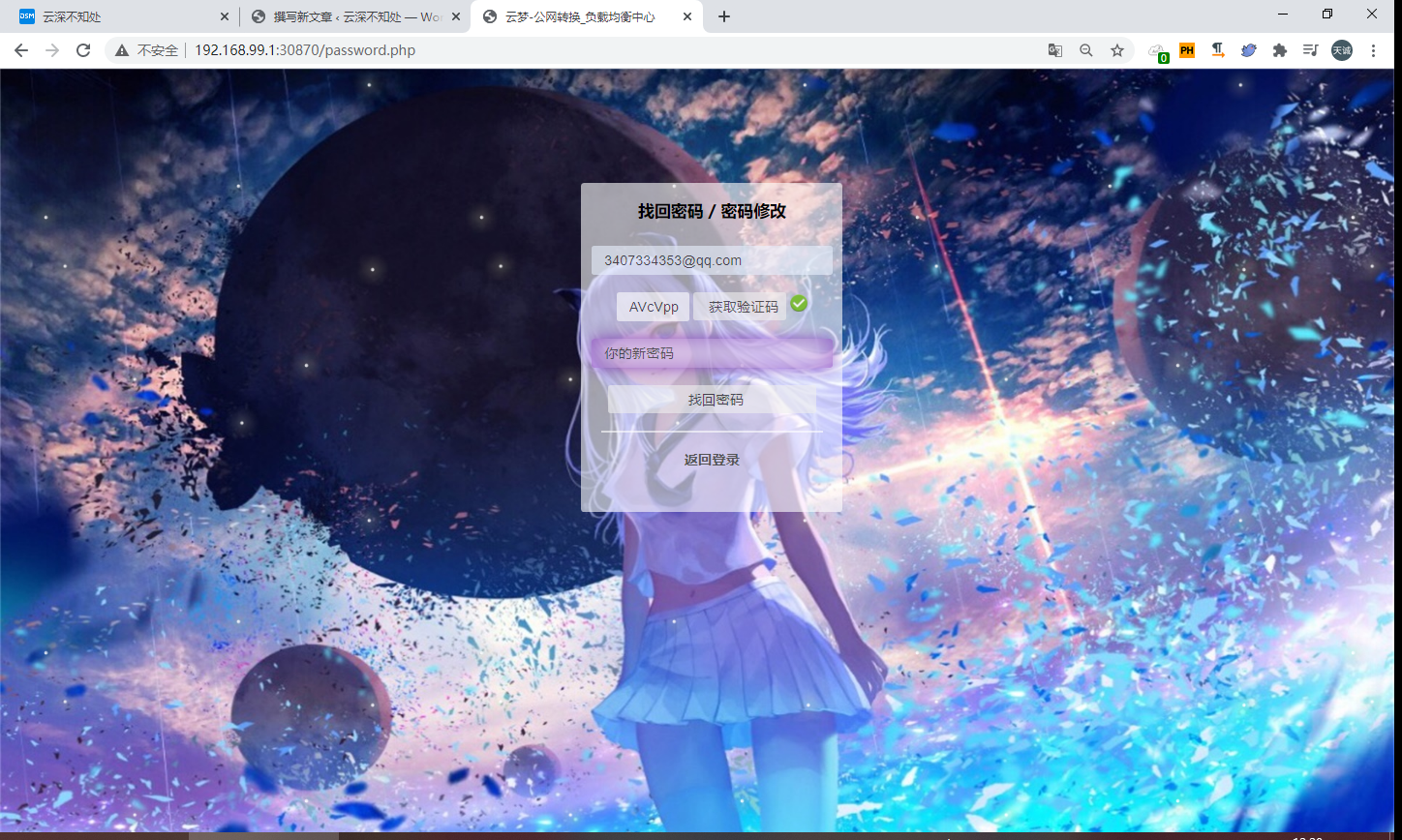Open the Extensions puzzle piece menu
This screenshot has width=1402, height=840.
(x=1279, y=50)
